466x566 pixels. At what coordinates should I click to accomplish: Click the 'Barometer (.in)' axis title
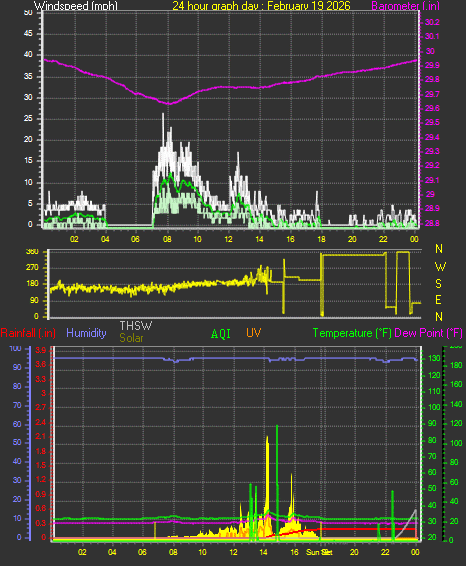click(x=406, y=5)
